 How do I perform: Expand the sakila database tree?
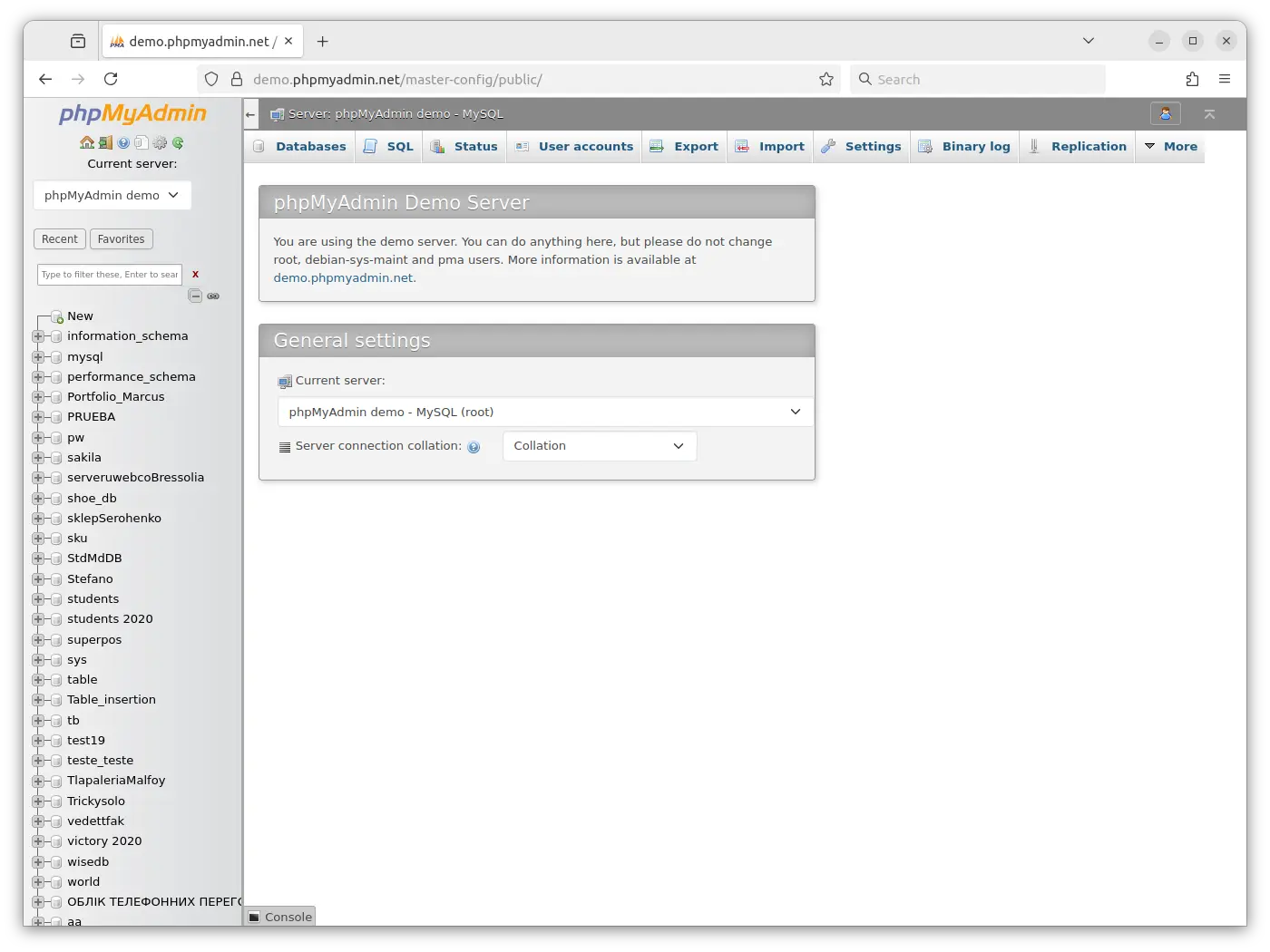click(36, 457)
